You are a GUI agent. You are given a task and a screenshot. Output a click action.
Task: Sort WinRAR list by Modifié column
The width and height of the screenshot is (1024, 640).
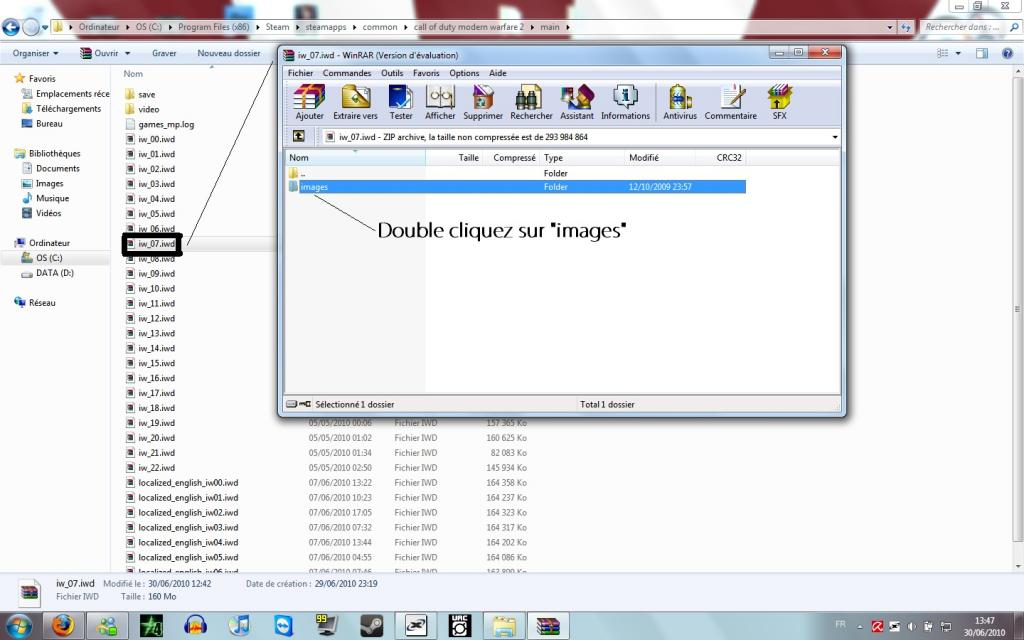660,157
